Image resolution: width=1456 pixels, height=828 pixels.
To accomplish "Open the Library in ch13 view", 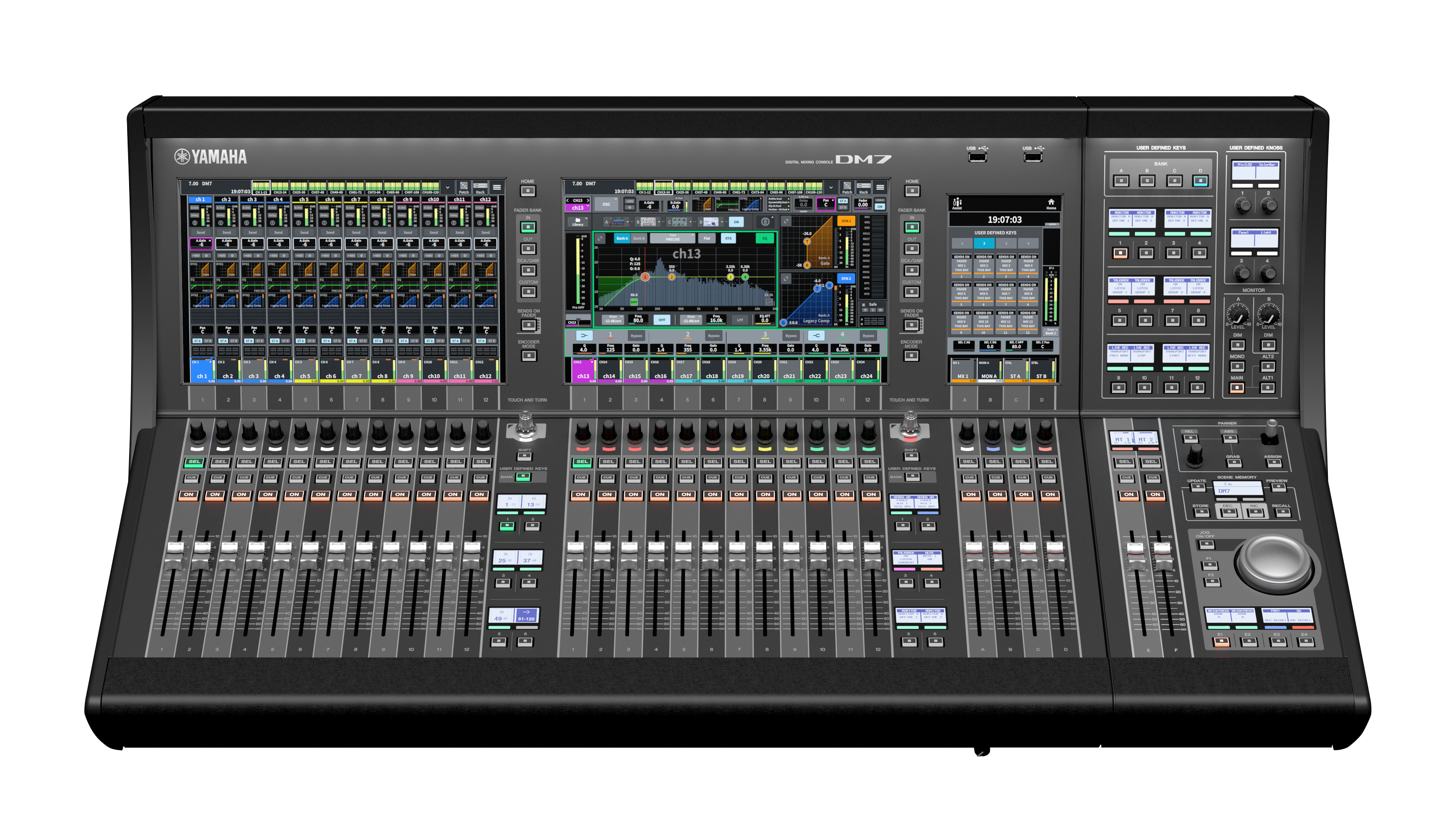I will pyautogui.click(x=578, y=222).
